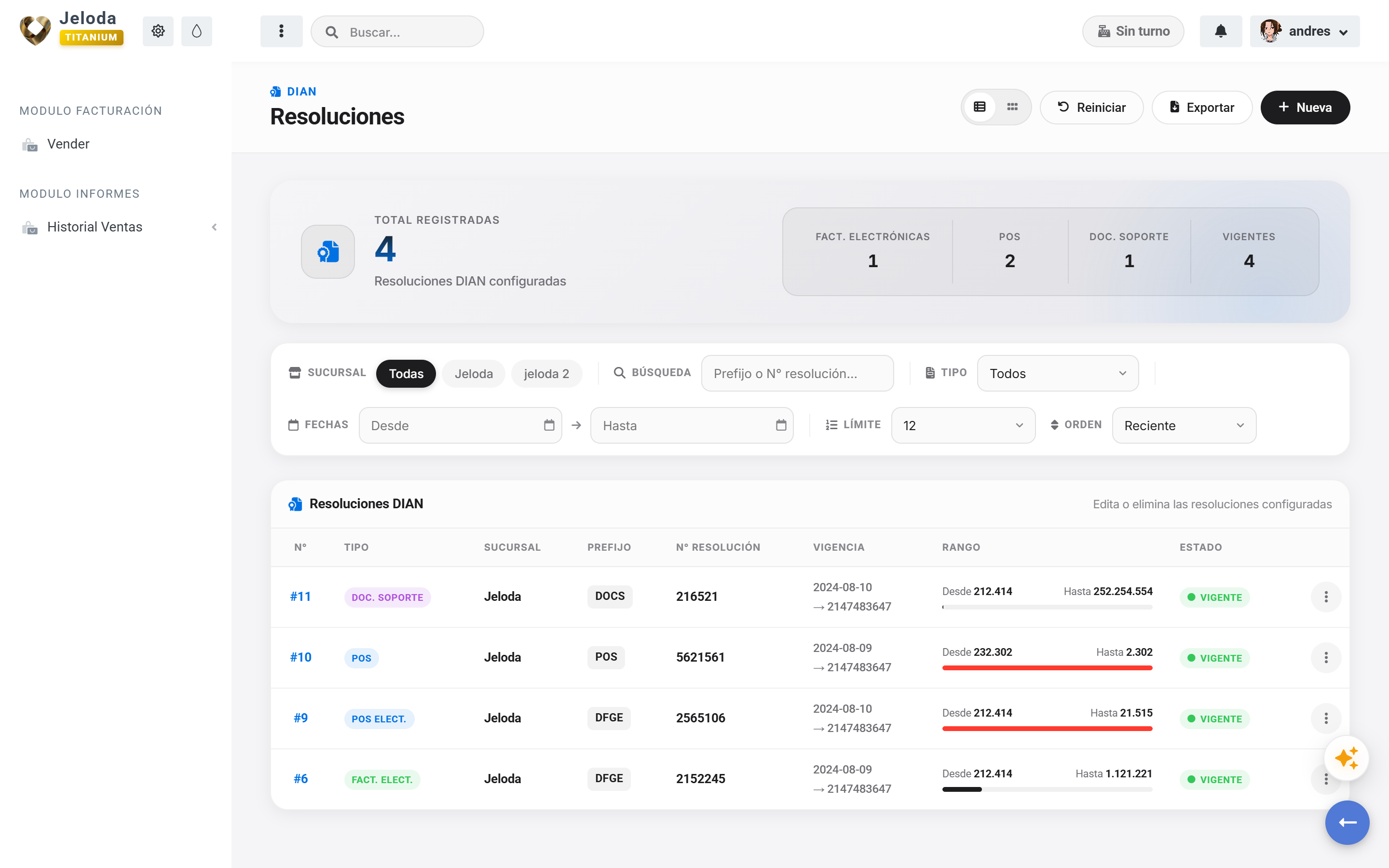Viewport: 1389px width, 868px height.
Task: Open the notifications bell
Action: pos(1221,31)
